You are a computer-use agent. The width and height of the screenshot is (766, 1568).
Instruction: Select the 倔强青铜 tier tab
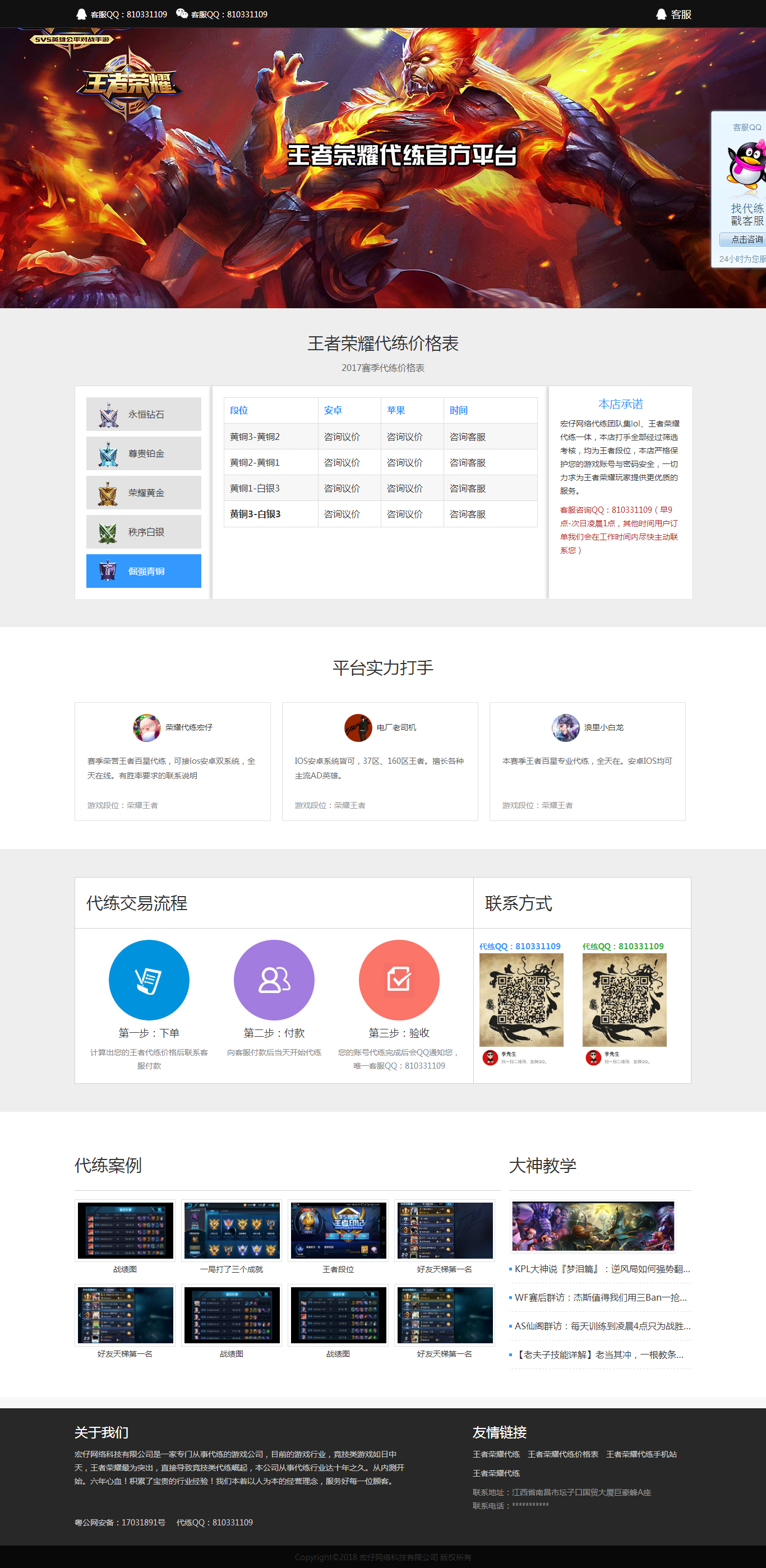coord(144,571)
